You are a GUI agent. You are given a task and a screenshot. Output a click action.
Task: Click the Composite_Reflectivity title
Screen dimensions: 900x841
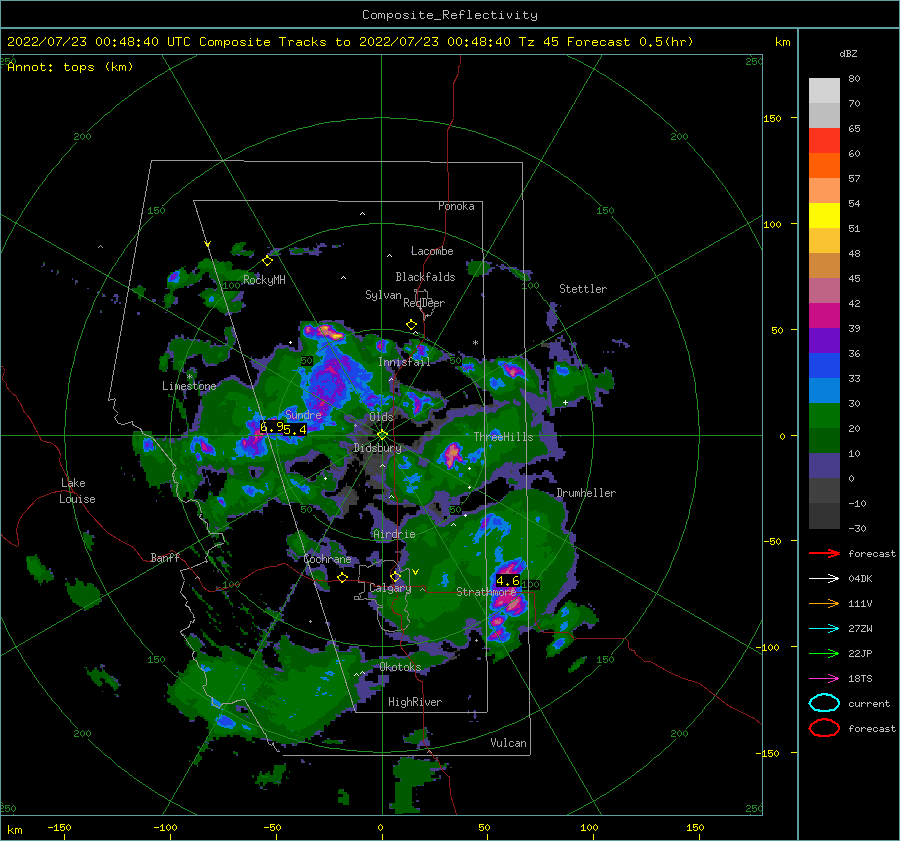coord(450,15)
